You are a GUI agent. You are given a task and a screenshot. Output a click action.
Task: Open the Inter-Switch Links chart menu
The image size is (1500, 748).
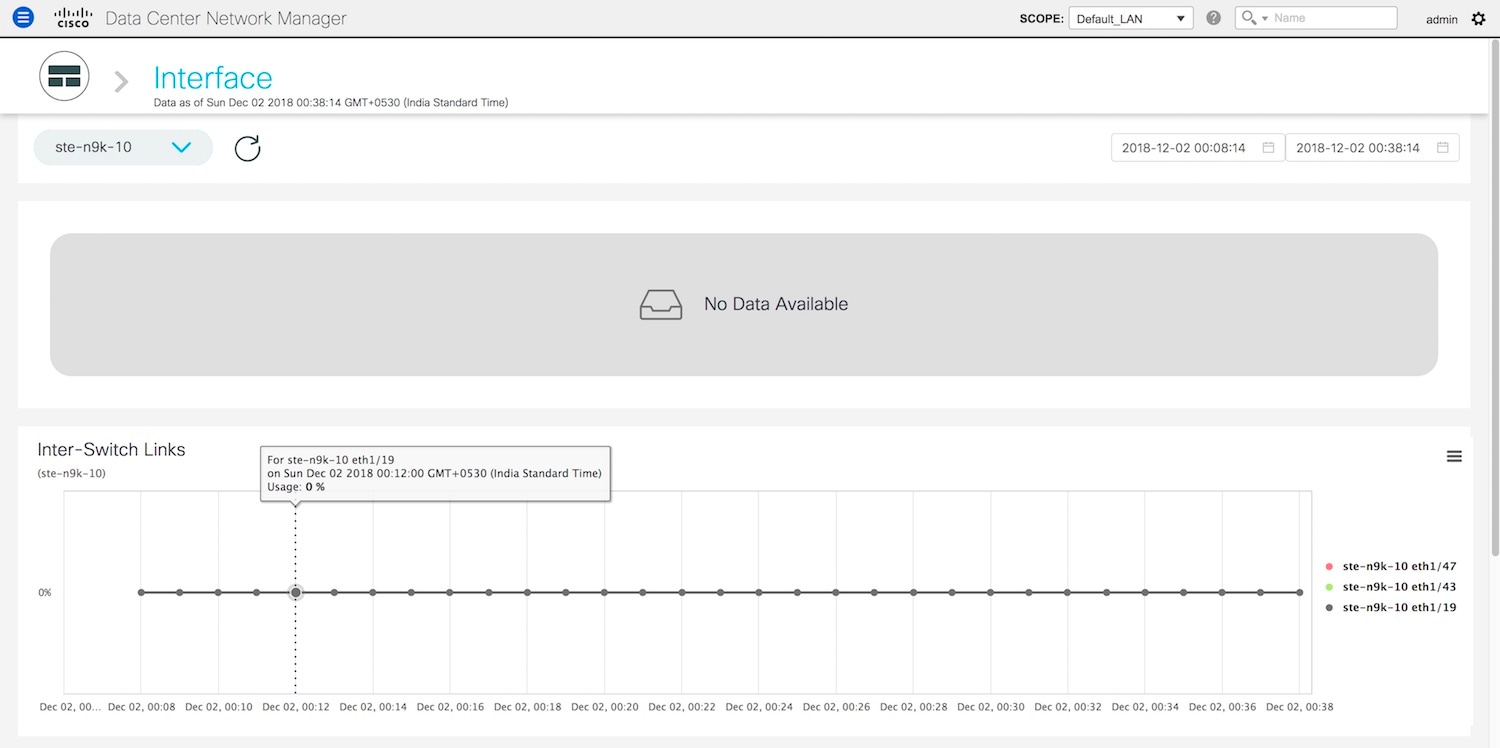[x=1454, y=456]
